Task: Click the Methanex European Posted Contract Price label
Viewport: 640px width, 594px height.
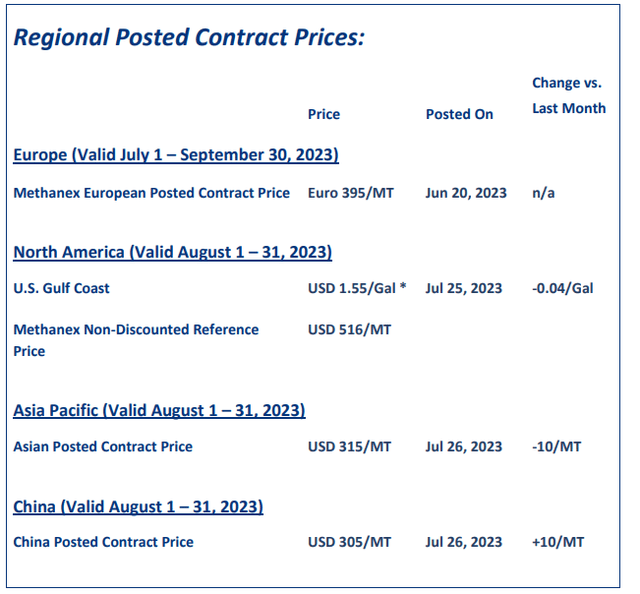Action: click(x=151, y=193)
